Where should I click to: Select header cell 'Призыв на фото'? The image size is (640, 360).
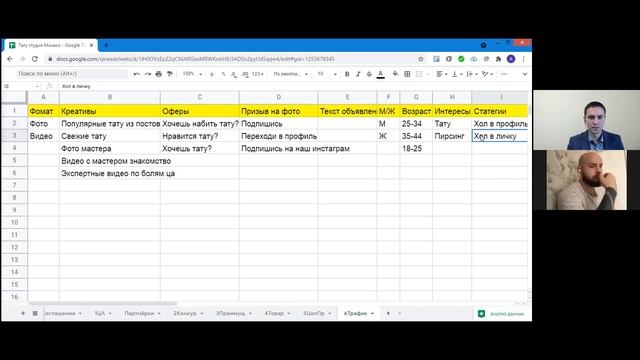point(278,111)
